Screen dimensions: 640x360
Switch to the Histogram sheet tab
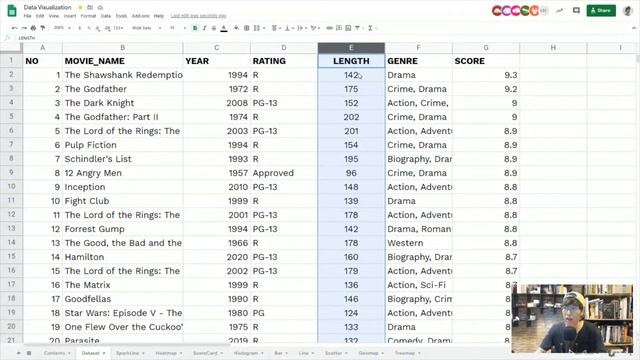point(249,353)
